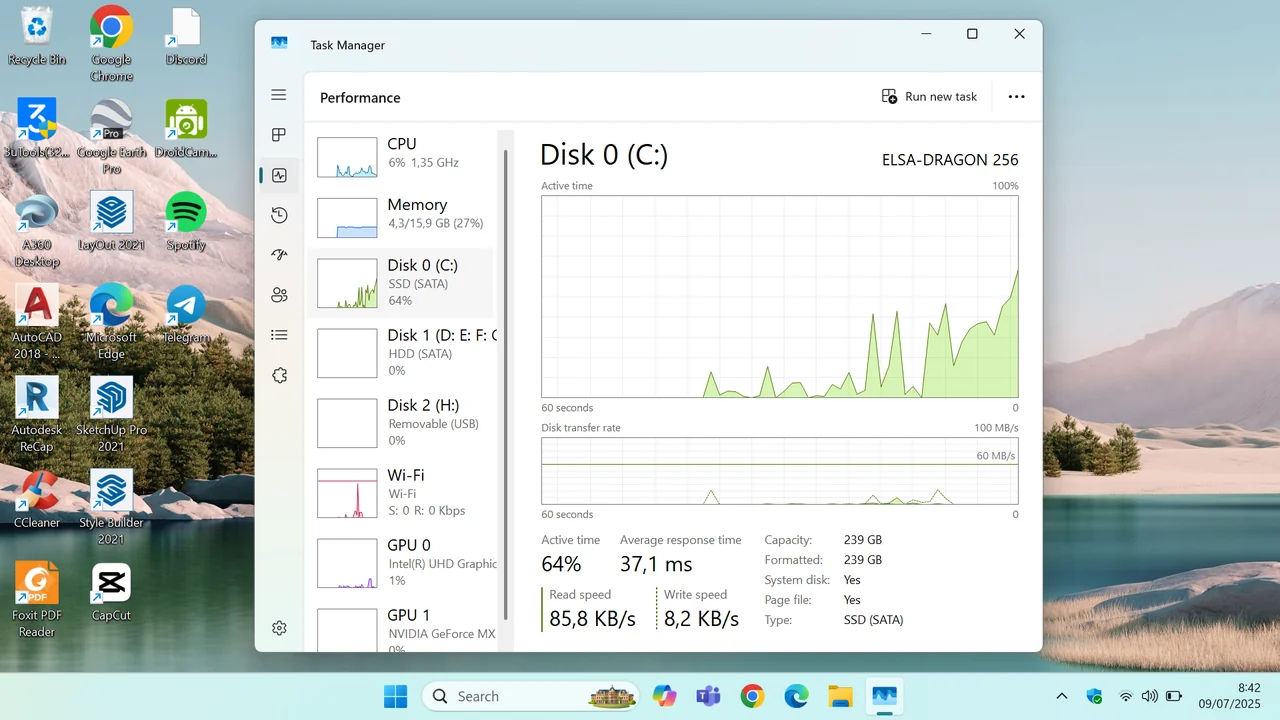Open CapCut desktop shortcut
The height and width of the screenshot is (720, 1280).
click(111, 592)
